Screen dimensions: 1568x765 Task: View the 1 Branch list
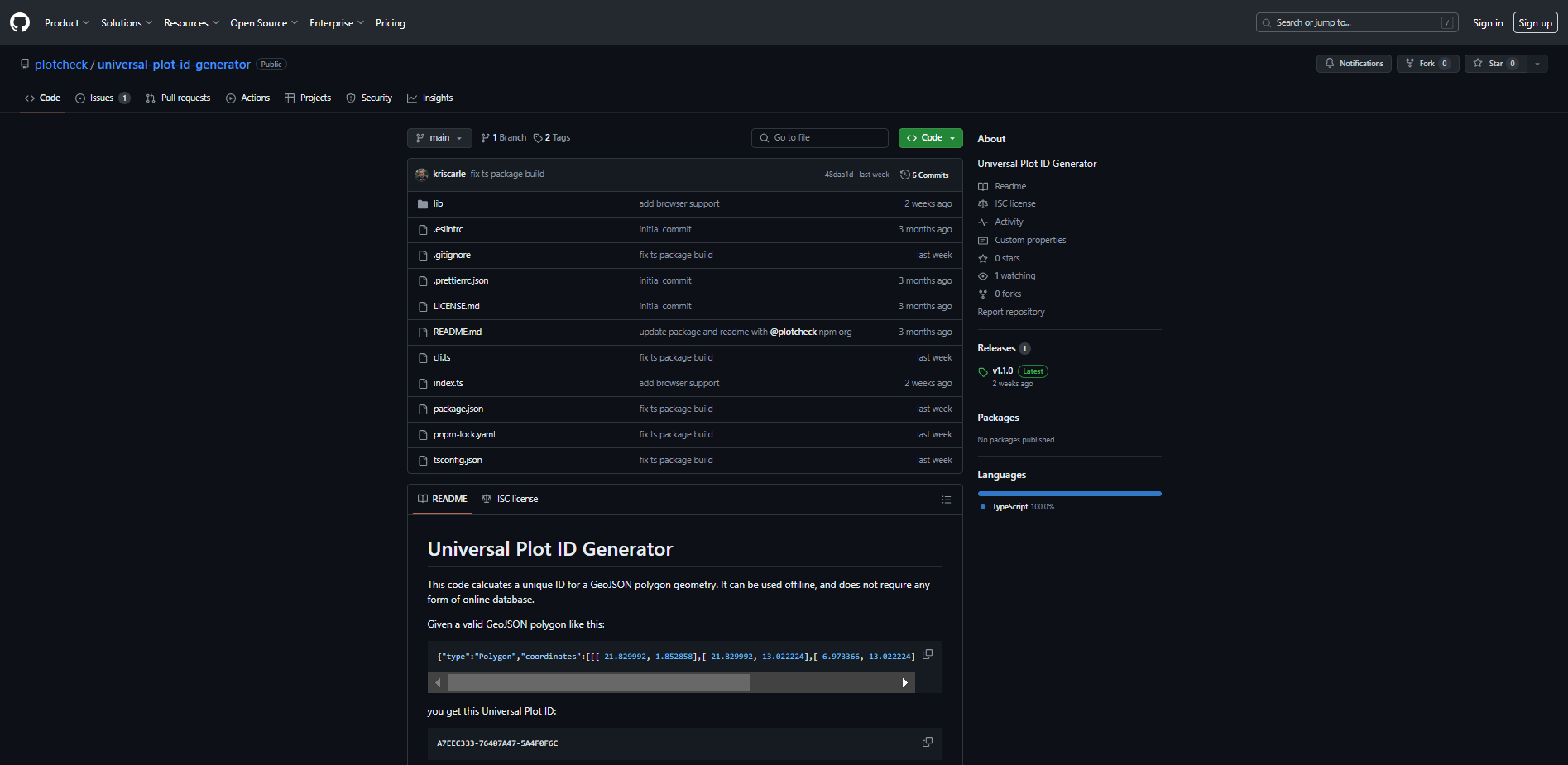504,138
